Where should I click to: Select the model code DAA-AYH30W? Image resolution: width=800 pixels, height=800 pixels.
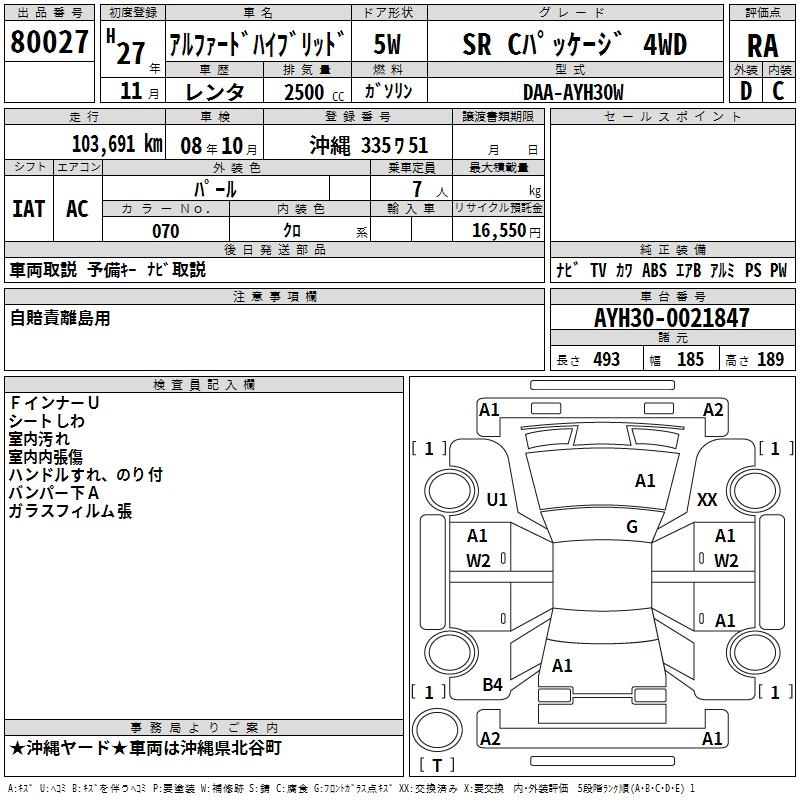(x=573, y=92)
